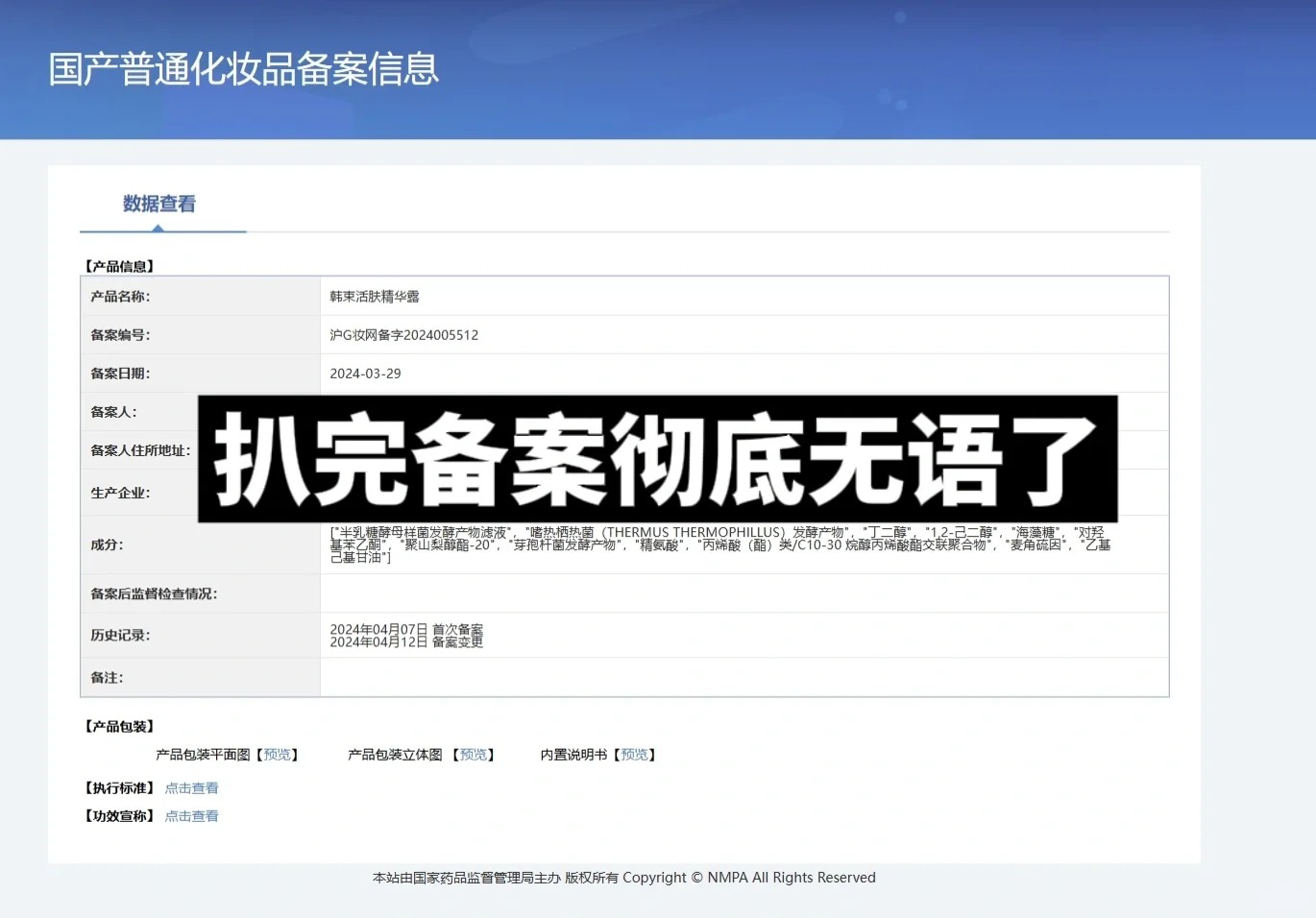This screenshot has width=1316, height=918.
Task: Click the 首次备案 history entry
Action: [406, 629]
